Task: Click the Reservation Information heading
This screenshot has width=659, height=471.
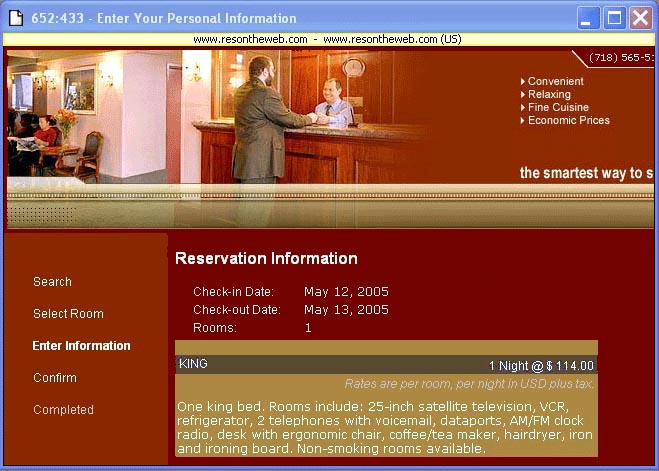Action: 266,259
